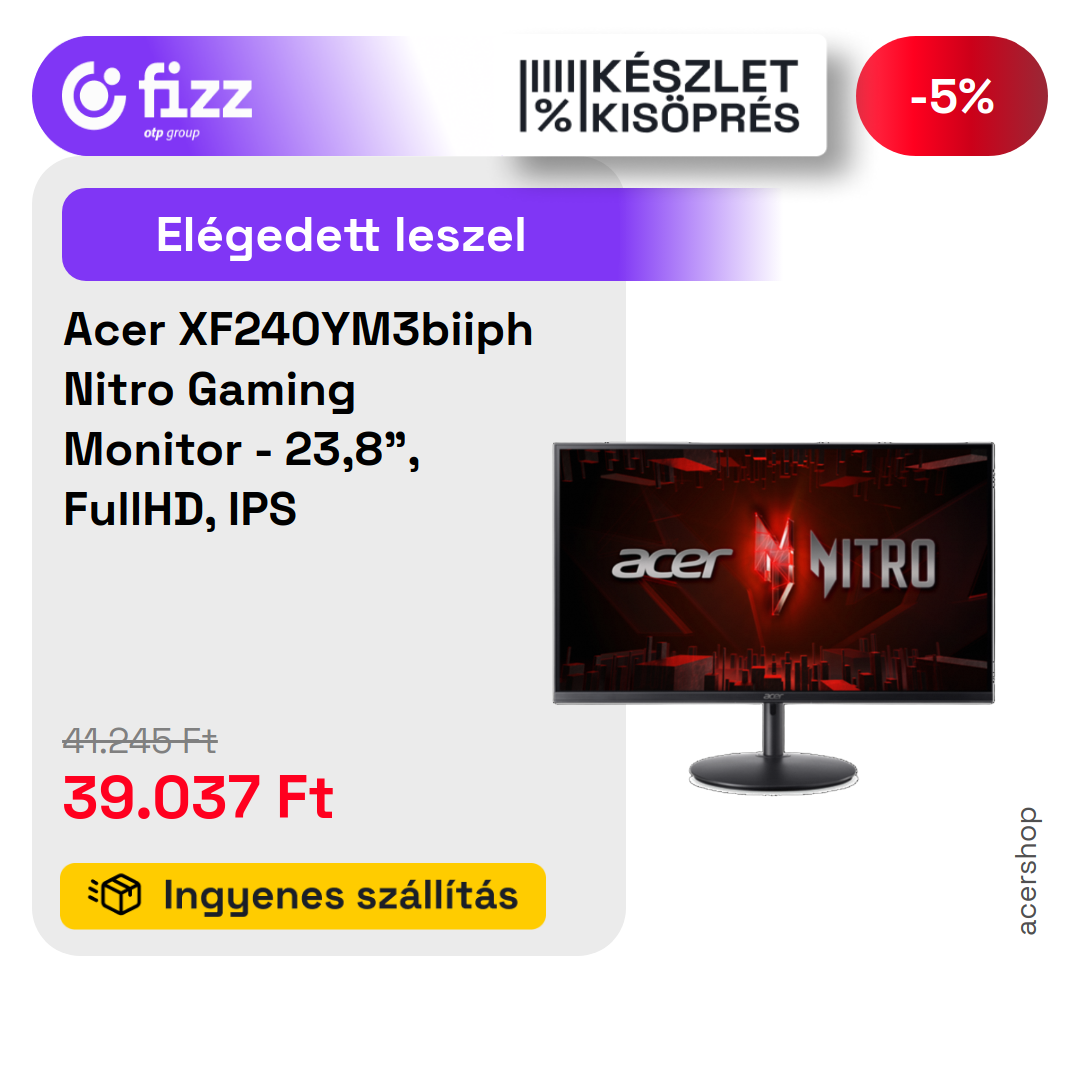This screenshot has width=1080, height=1080.
Task: Click the Nitro logo on monitor screen
Action: tap(873, 563)
